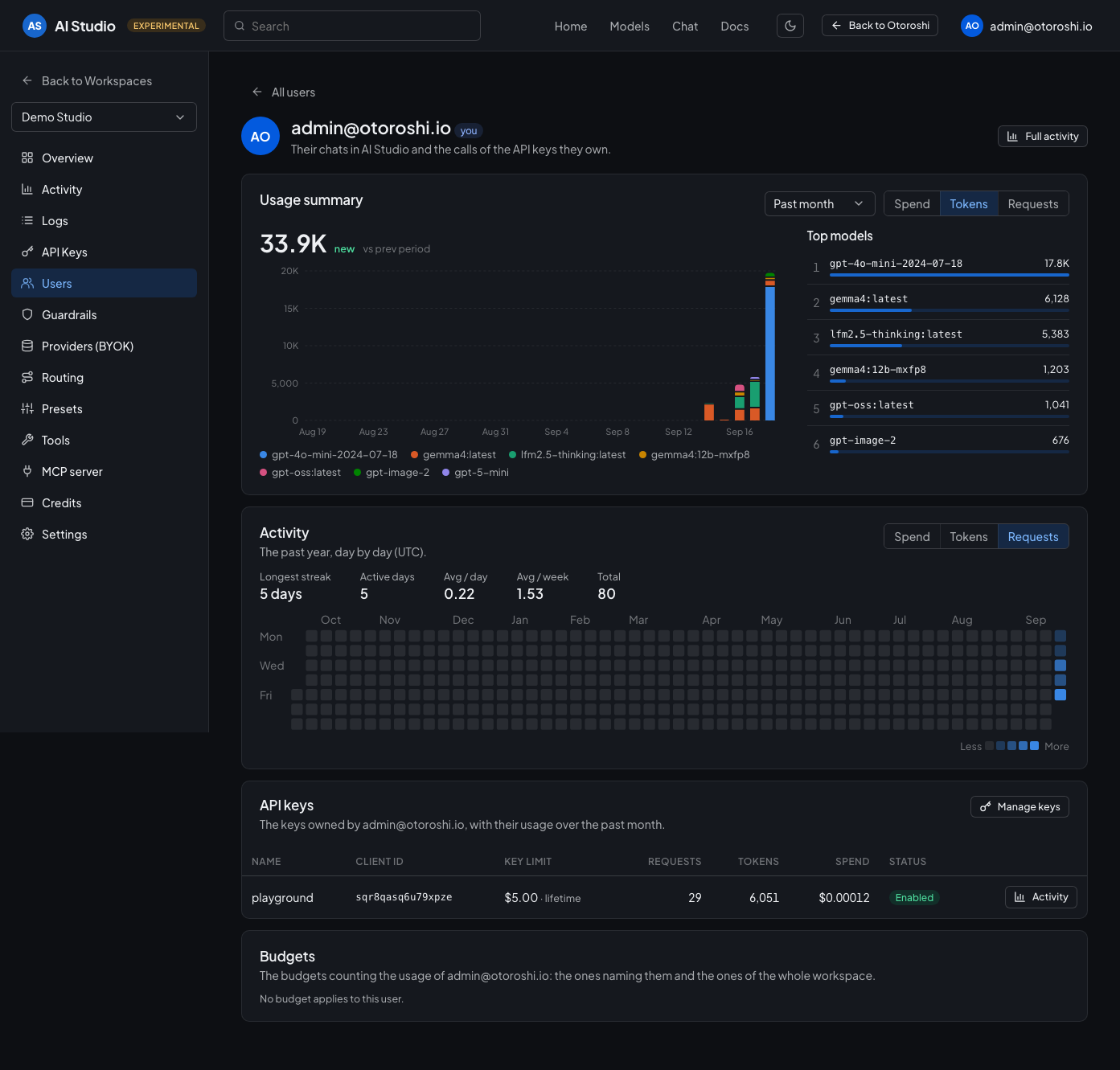Click the Providers (BYOK) database icon
Screen dimensions: 1120x1070
click(27, 346)
